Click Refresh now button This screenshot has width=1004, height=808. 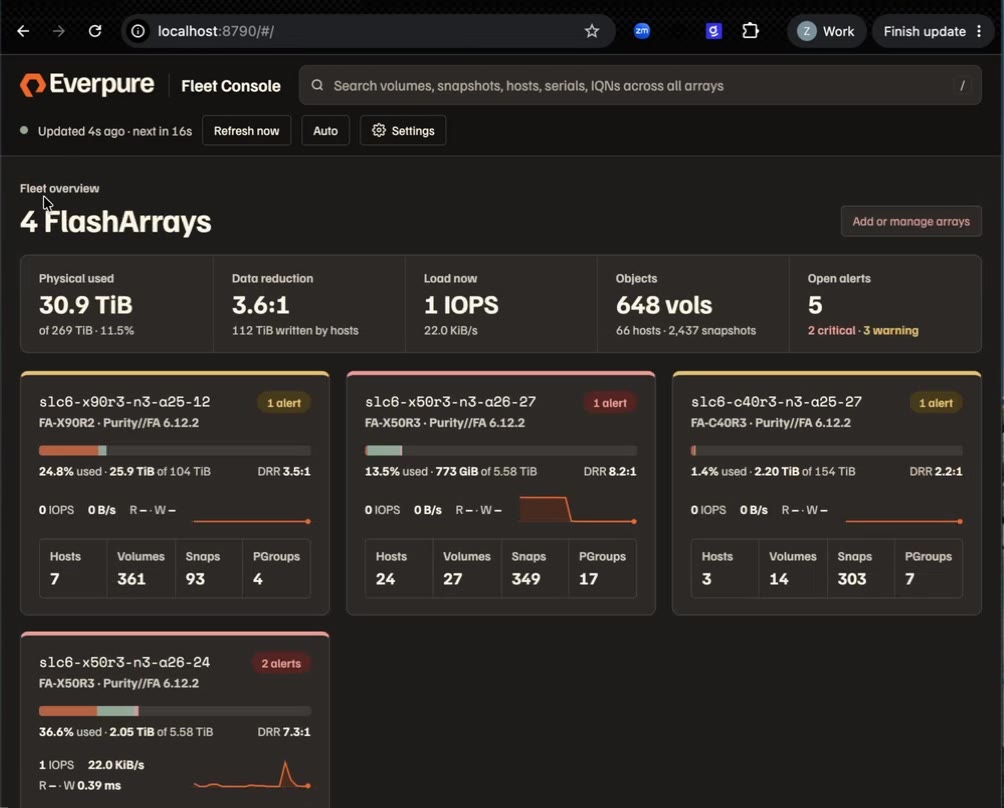coord(247,131)
